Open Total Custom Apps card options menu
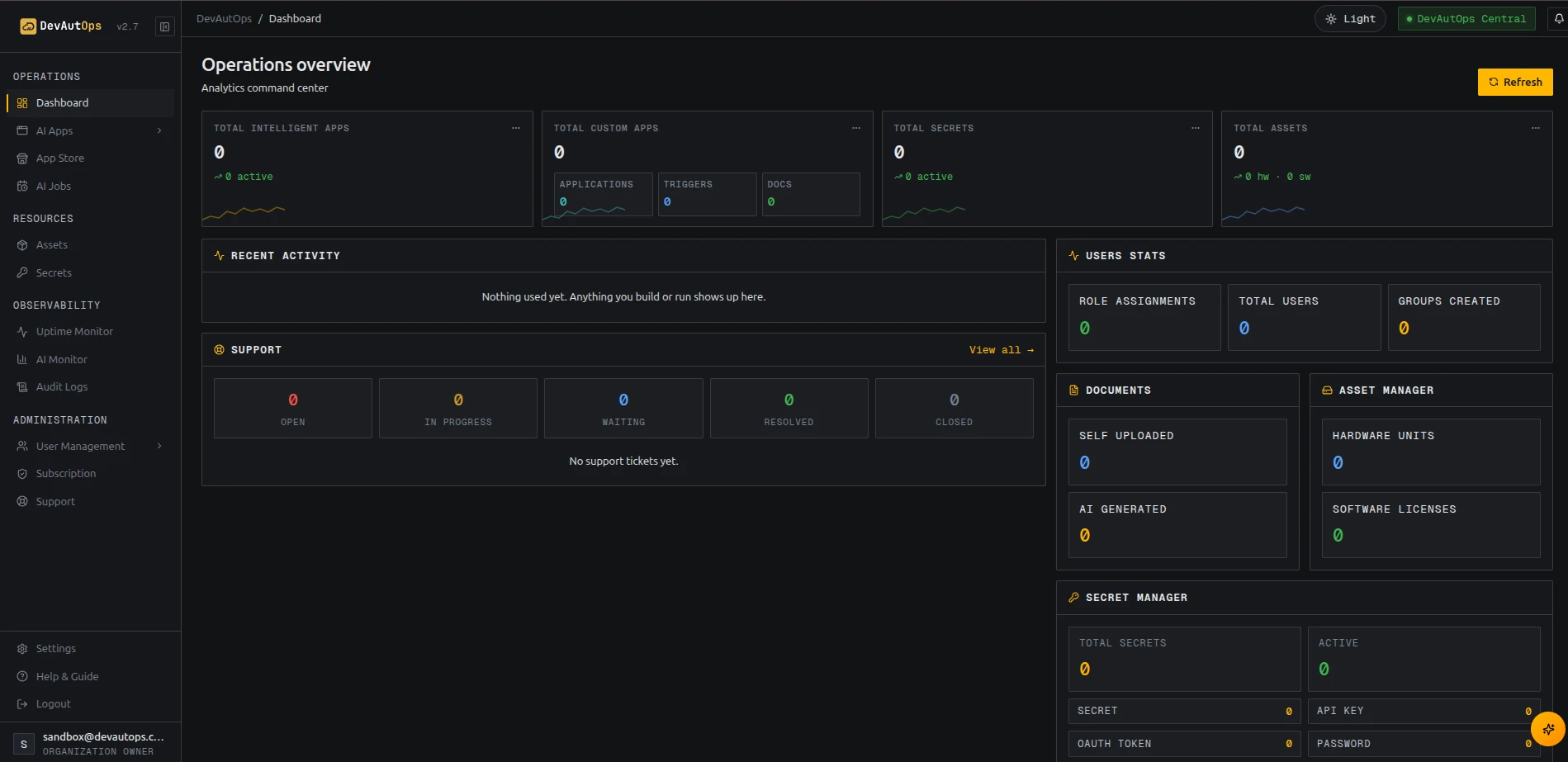Screen dimensions: 1568x762 856,128
